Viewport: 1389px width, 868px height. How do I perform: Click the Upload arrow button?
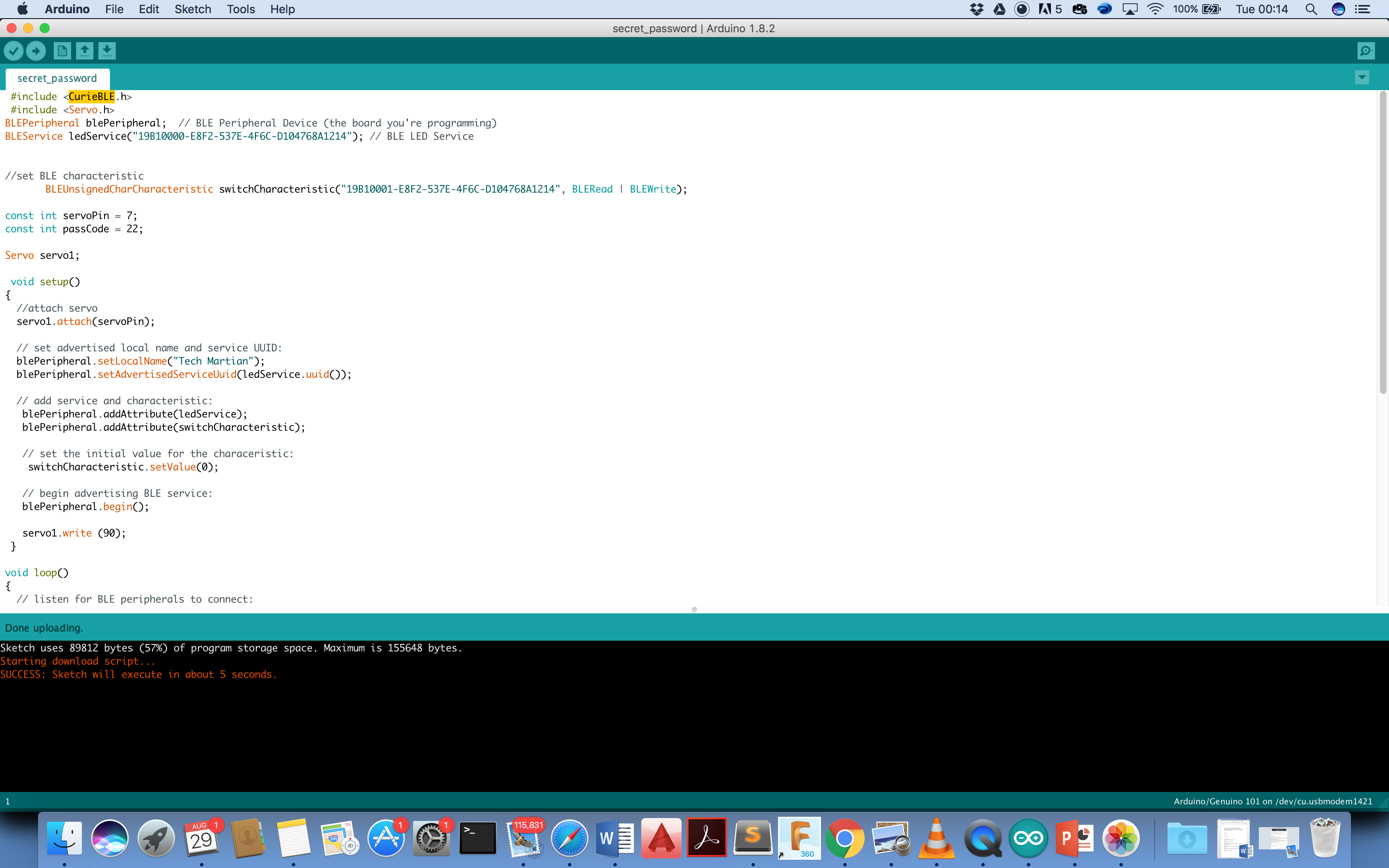tap(36, 51)
